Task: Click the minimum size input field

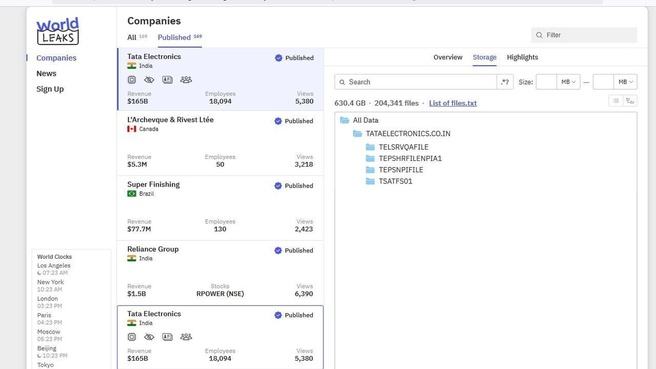Action: tap(546, 82)
